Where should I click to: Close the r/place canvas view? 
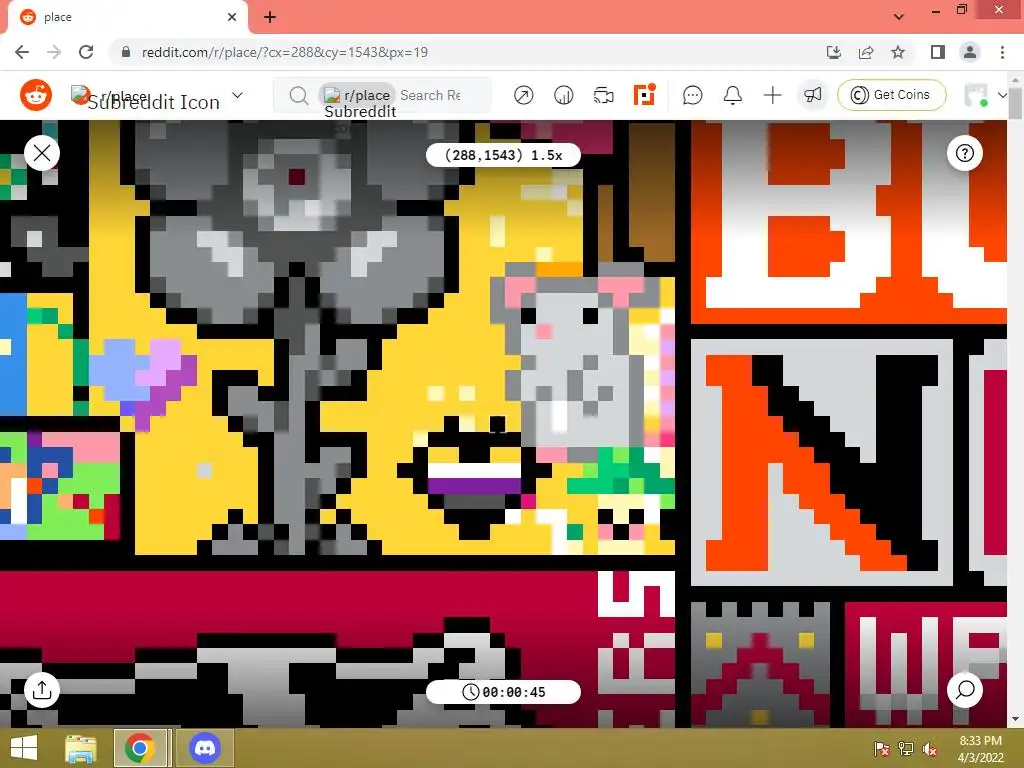click(x=42, y=153)
